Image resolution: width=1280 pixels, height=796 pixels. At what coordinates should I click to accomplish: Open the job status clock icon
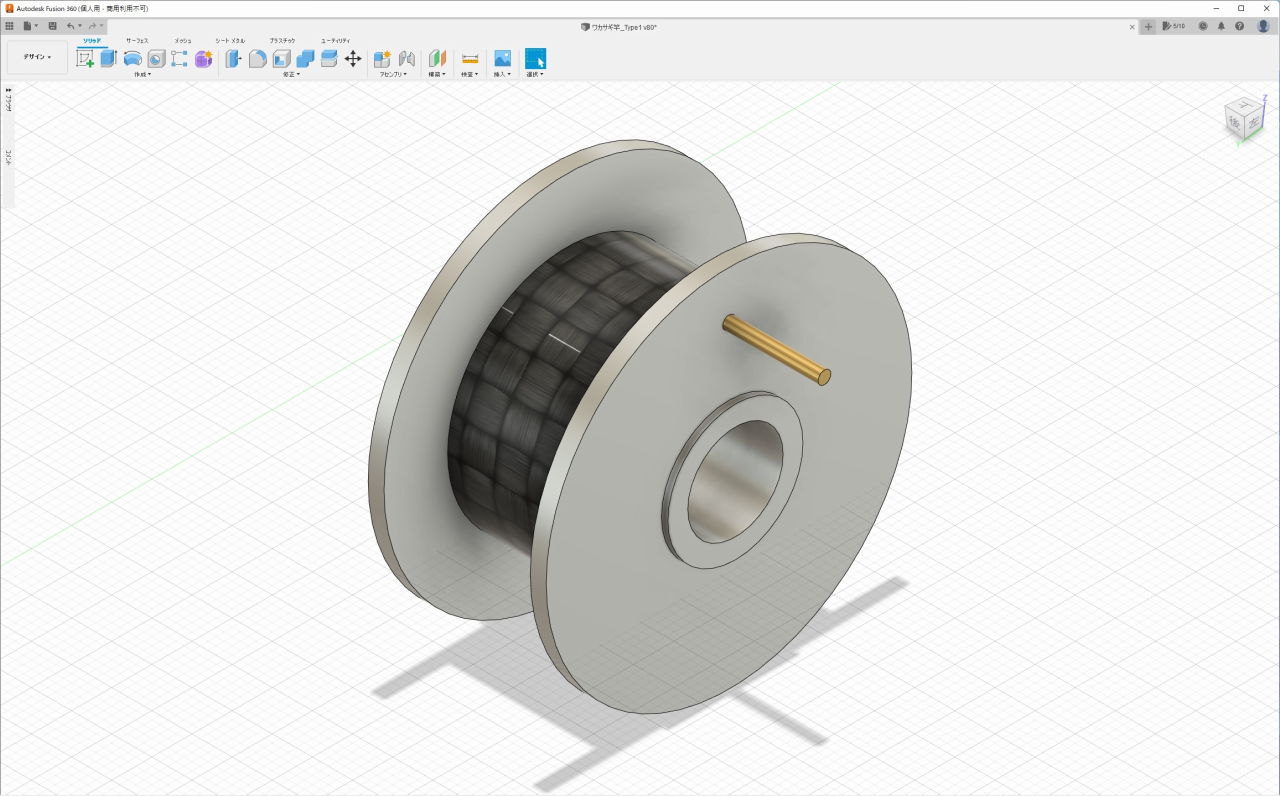tap(1202, 26)
